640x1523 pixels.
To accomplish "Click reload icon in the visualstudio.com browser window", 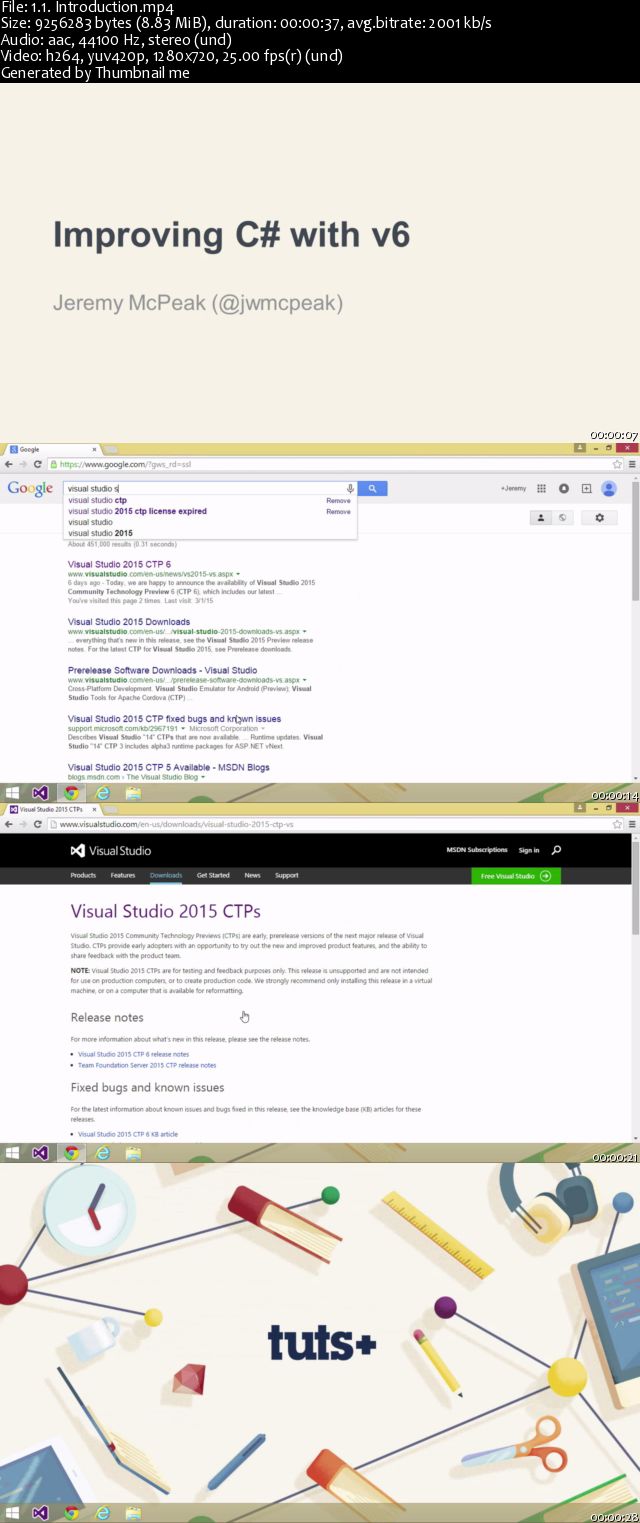I will point(38,824).
